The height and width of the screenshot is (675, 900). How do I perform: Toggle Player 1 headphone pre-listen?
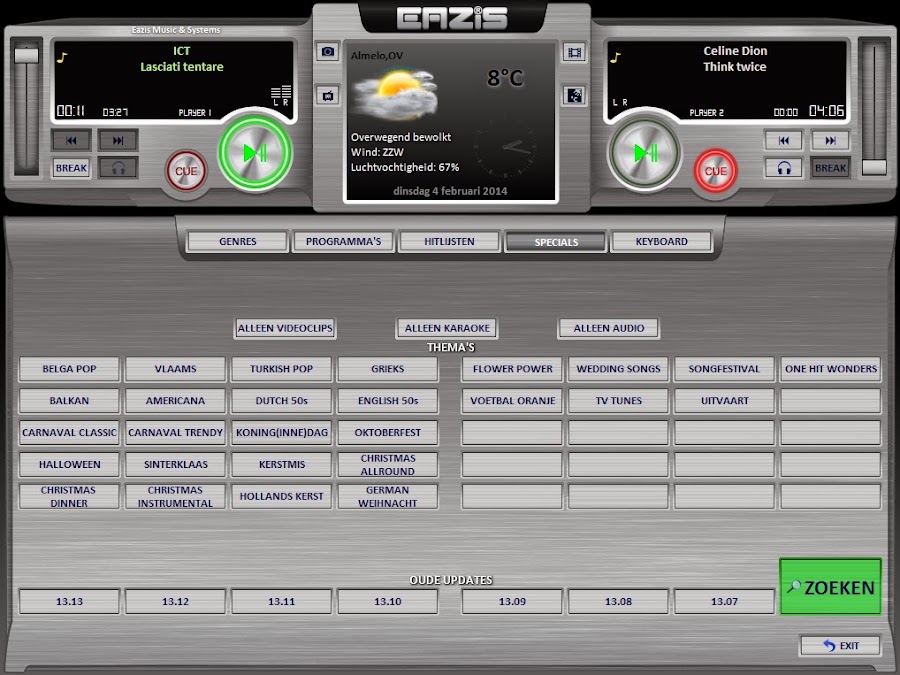tap(118, 168)
